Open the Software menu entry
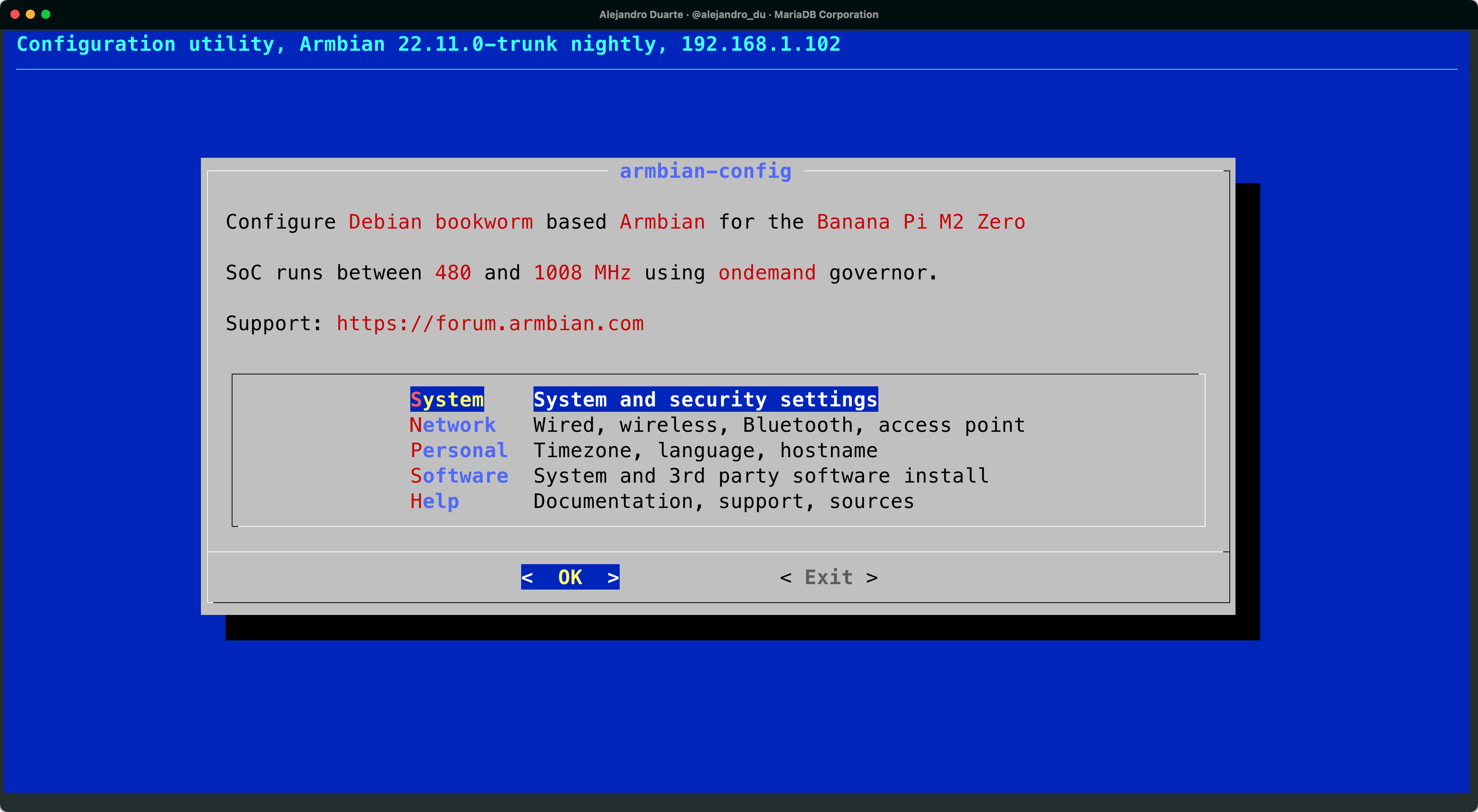The image size is (1478, 812). tap(458, 476)
